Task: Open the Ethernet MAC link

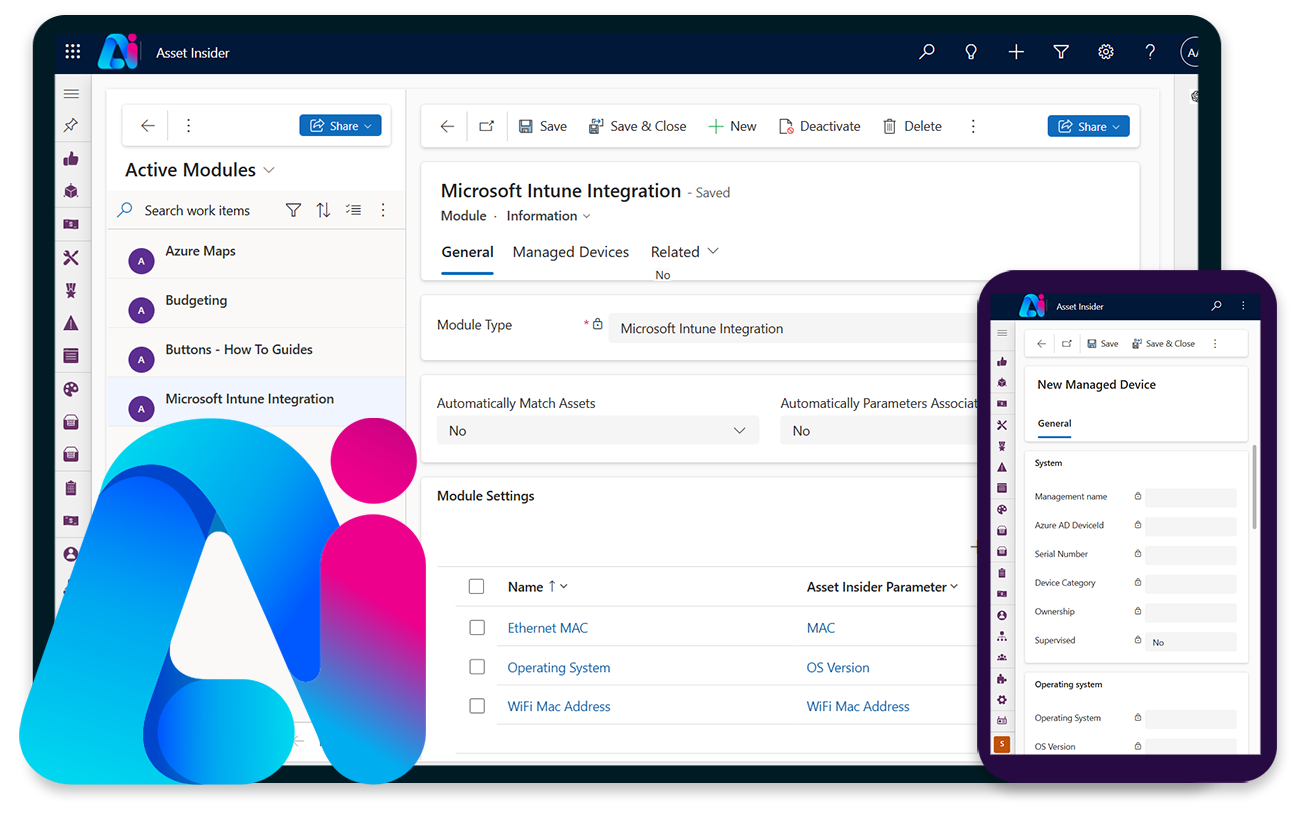Action: [x=548, y=628]
